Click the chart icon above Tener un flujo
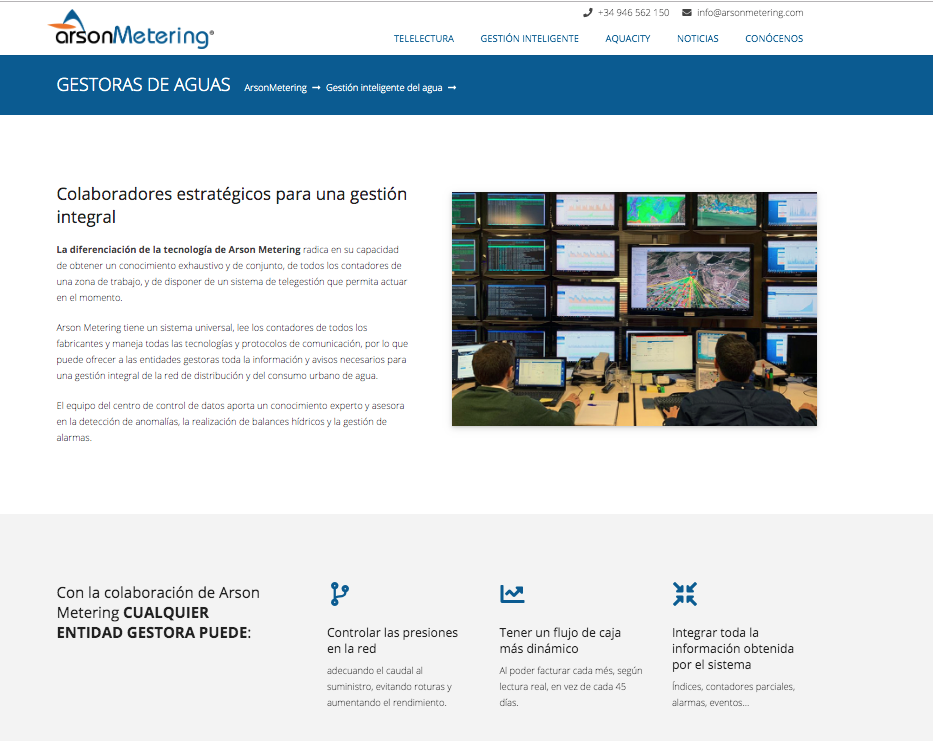Image resolution: width=933 pixels, height=741 pixels. pyautogui.click(x=512, y=593)
